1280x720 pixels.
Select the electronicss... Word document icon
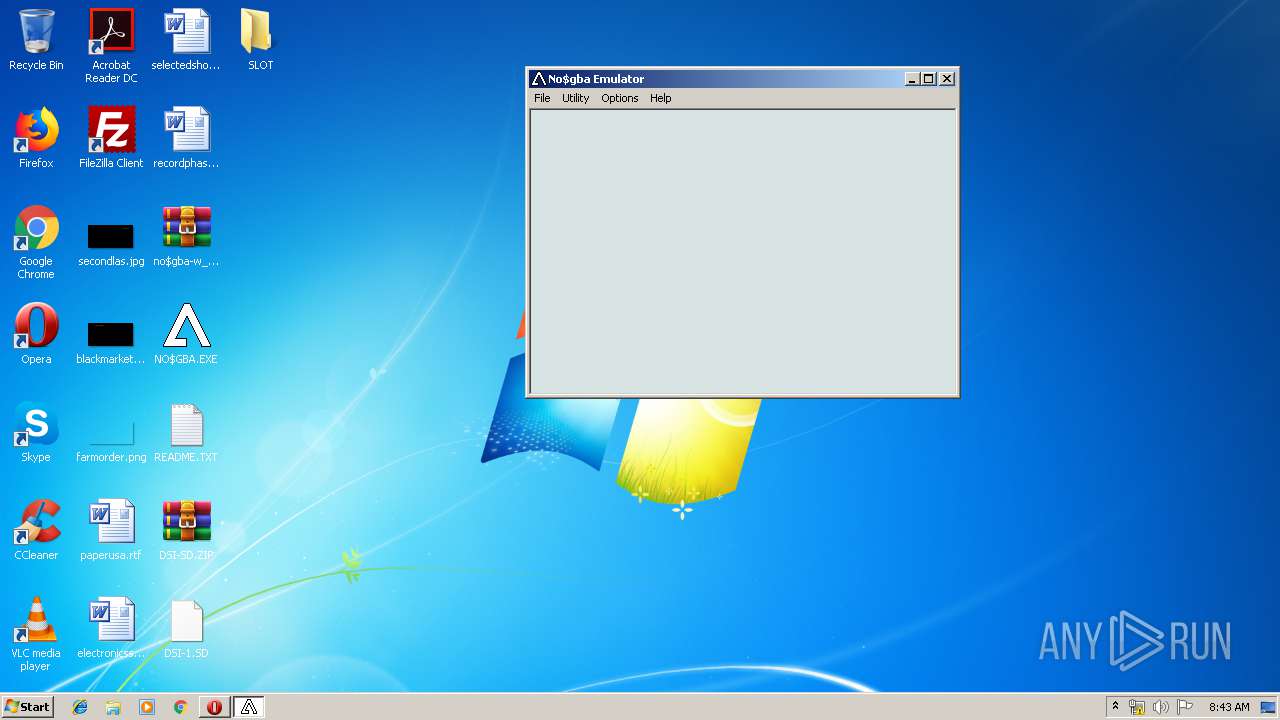(111, 628)
